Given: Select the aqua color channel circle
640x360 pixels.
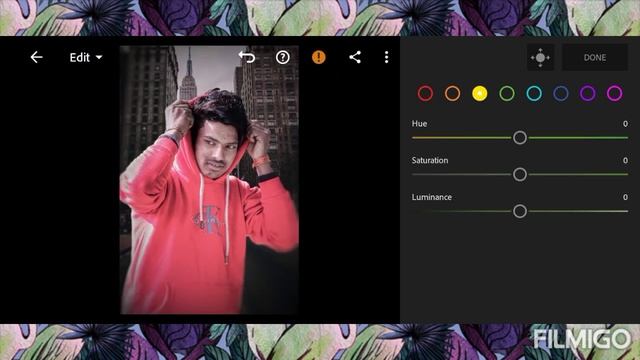Looking at the screenshot, I should pyautogui.click(x=534, y=93).
